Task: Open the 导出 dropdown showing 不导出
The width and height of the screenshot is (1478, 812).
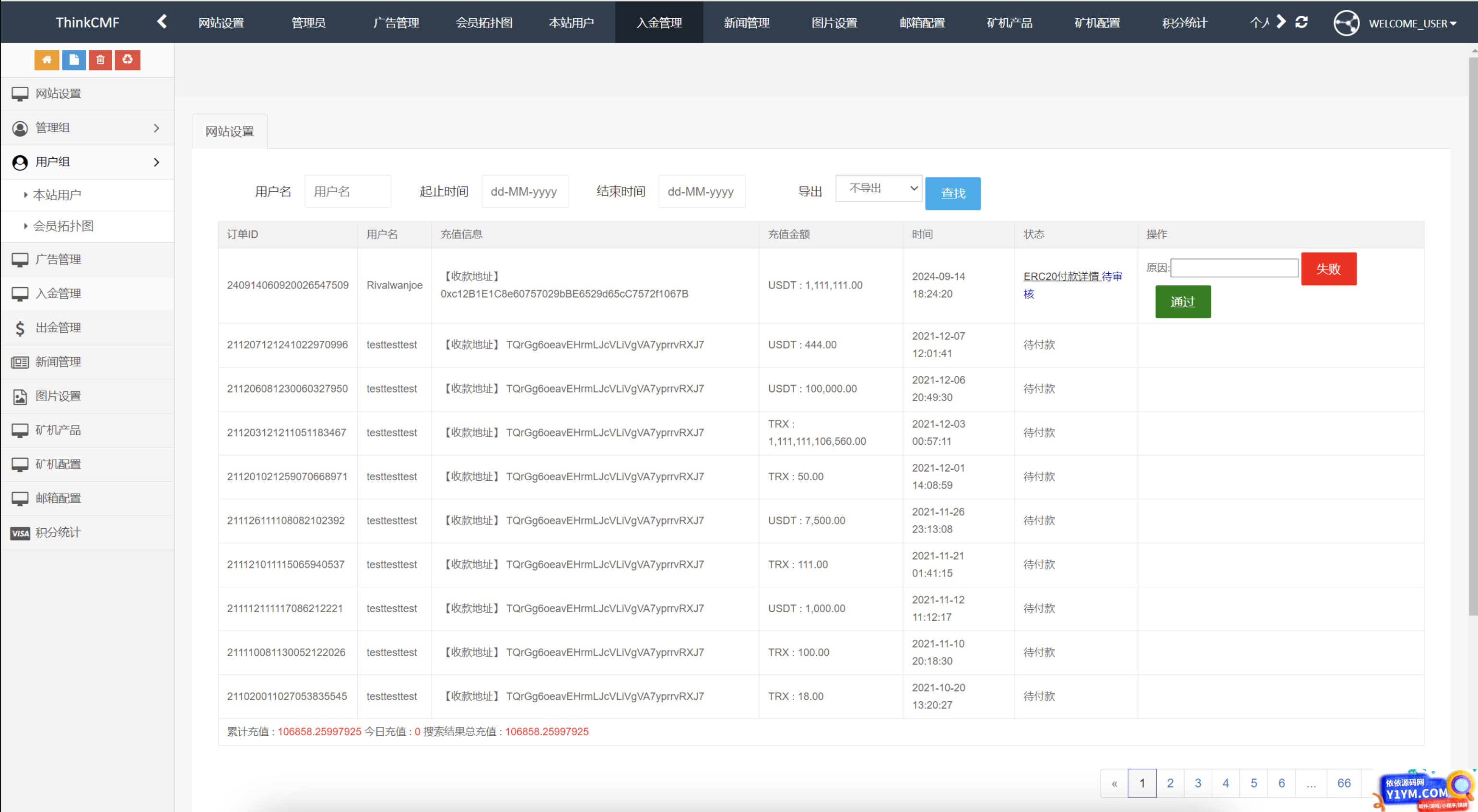Action: (x=879, y=188)
